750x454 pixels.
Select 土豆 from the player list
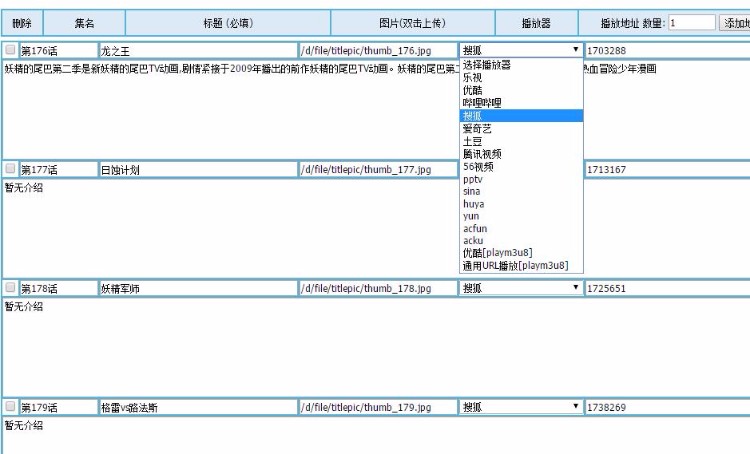[521, 141]
